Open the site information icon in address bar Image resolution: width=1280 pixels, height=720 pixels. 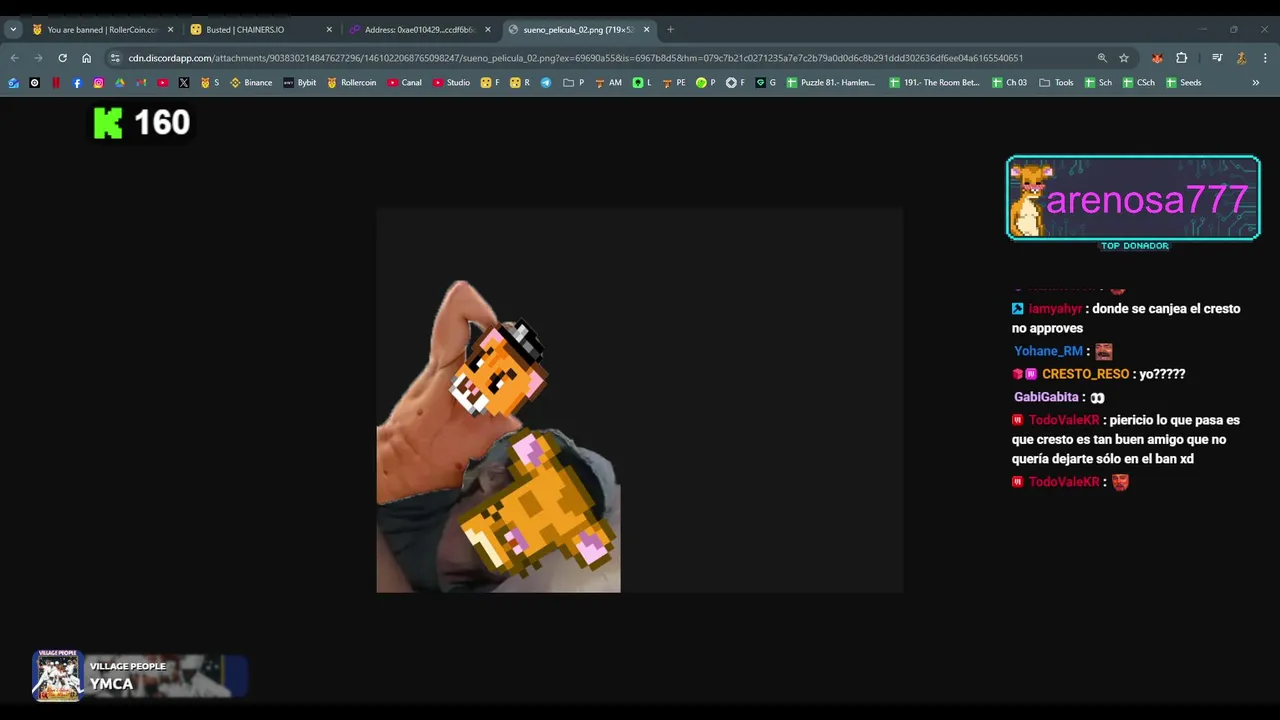point(115,58)
